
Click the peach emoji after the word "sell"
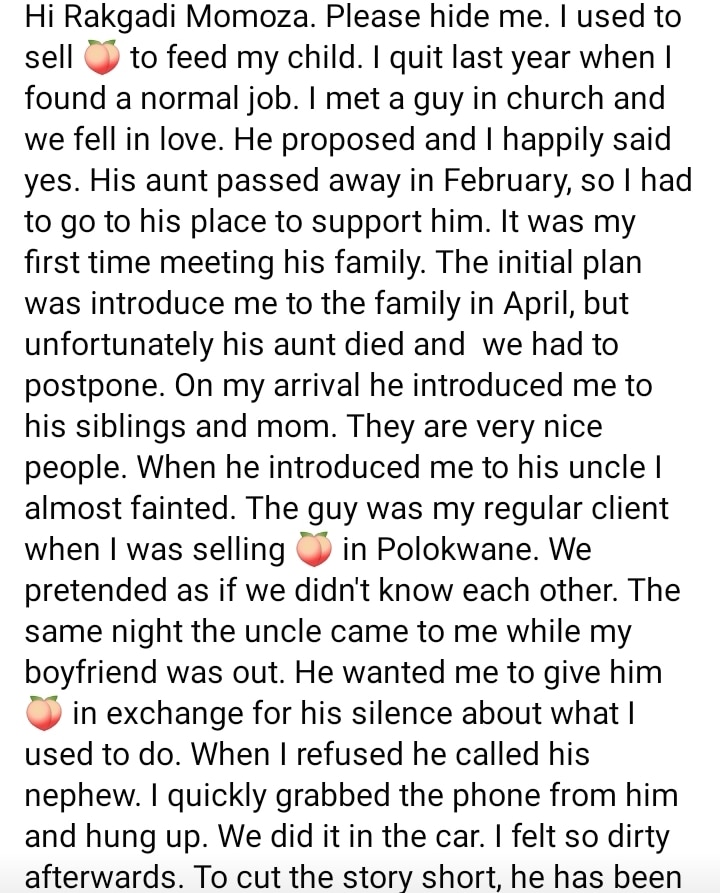[102, 58]
